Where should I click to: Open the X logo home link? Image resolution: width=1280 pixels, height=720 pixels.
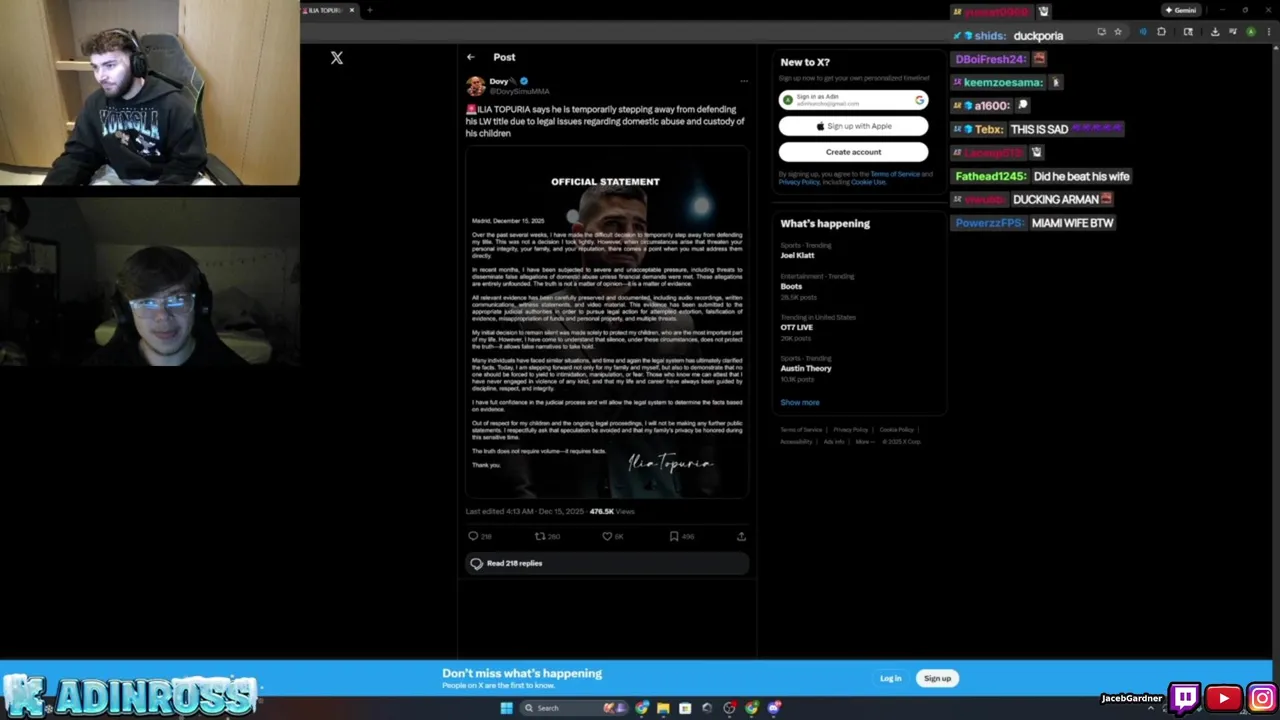coord(337,58)
